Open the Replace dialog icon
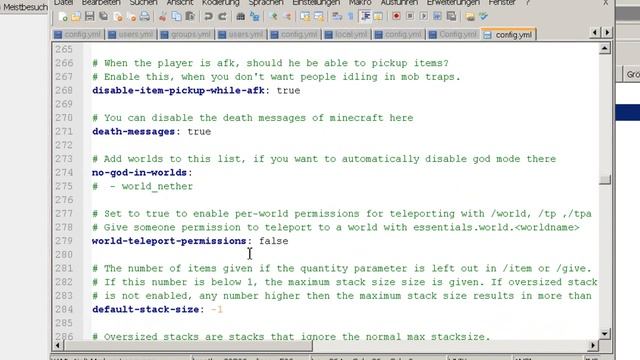The width and height of the screenshot is (640, 360). coord(255,16)
